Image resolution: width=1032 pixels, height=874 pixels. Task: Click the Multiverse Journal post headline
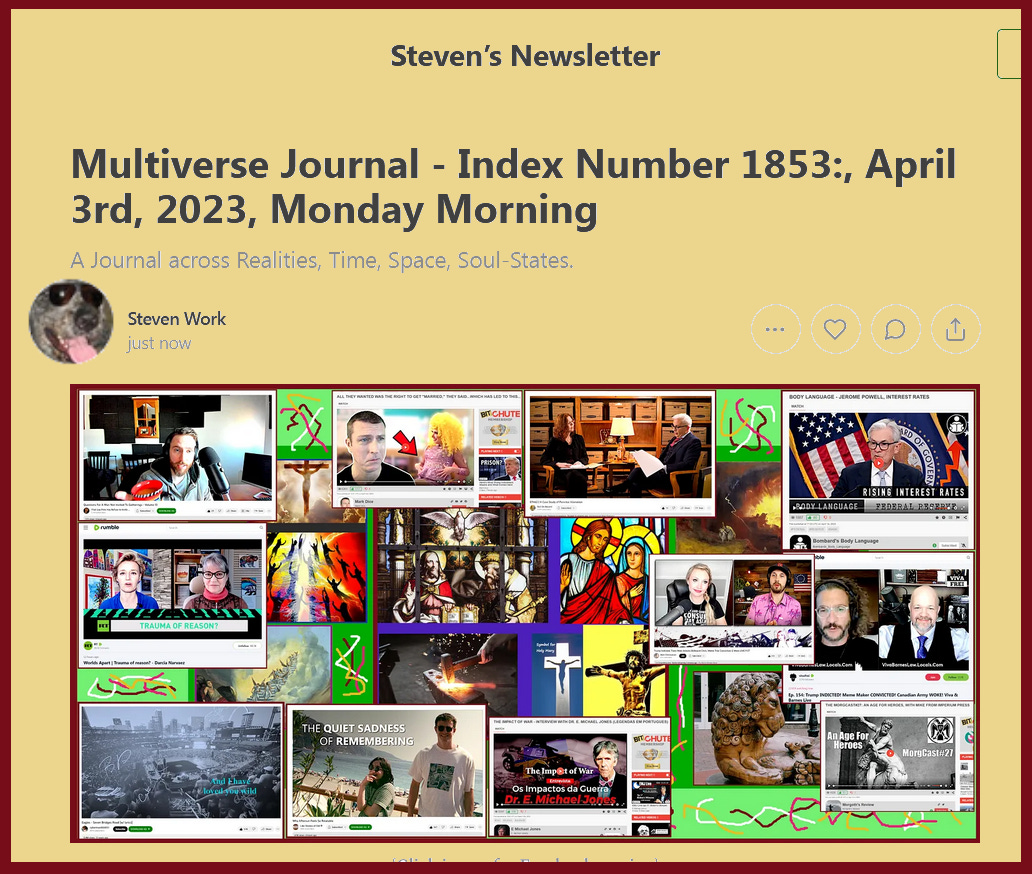(x=513, y=186)
